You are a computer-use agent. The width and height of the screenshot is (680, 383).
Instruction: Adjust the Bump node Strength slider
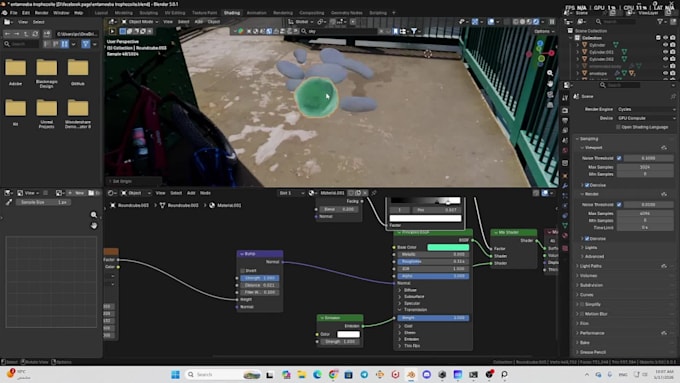coord(260,278)
